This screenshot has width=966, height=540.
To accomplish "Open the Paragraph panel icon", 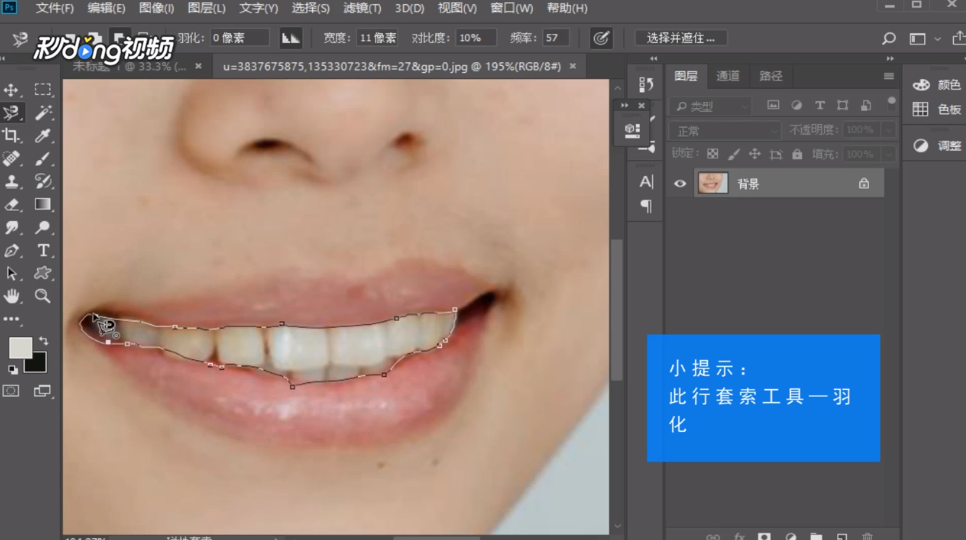I will [x=646, y=206].
